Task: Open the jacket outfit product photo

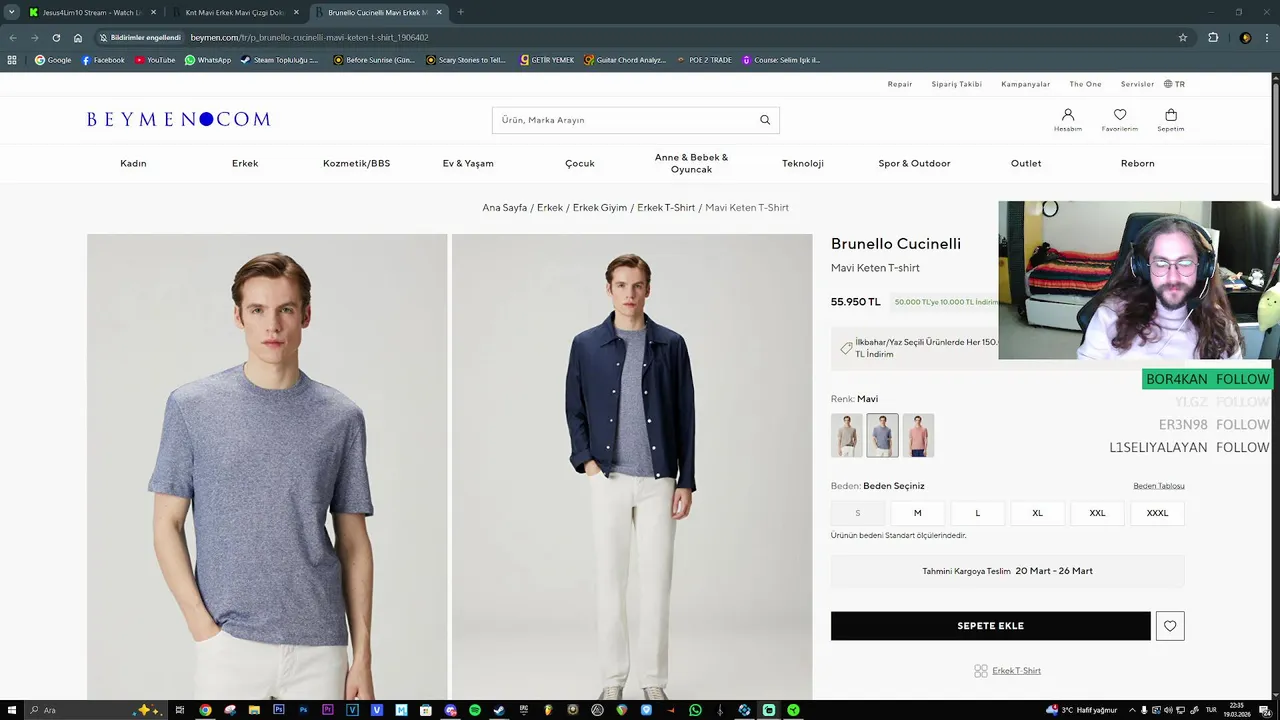Action: (632, 467)
